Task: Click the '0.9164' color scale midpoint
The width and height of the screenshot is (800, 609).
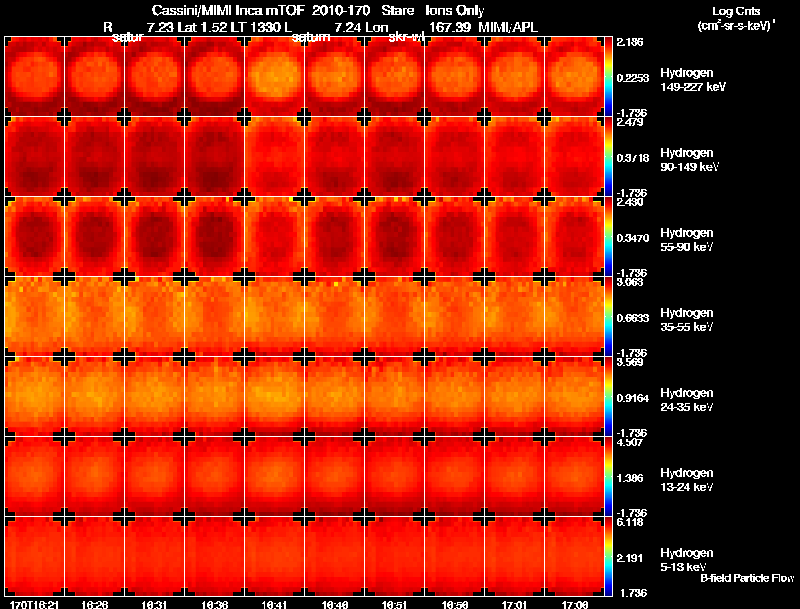Action: [633, 398]
